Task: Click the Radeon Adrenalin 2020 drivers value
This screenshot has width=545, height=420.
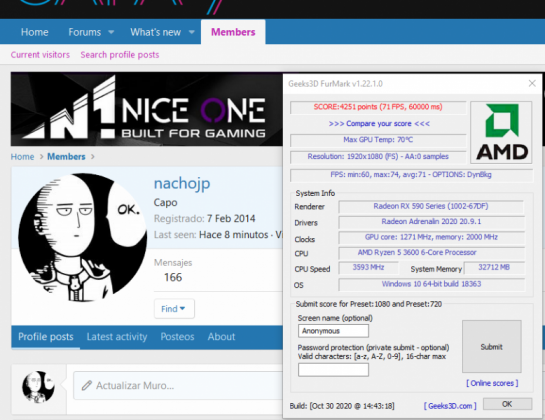Action: coord(431,222)
